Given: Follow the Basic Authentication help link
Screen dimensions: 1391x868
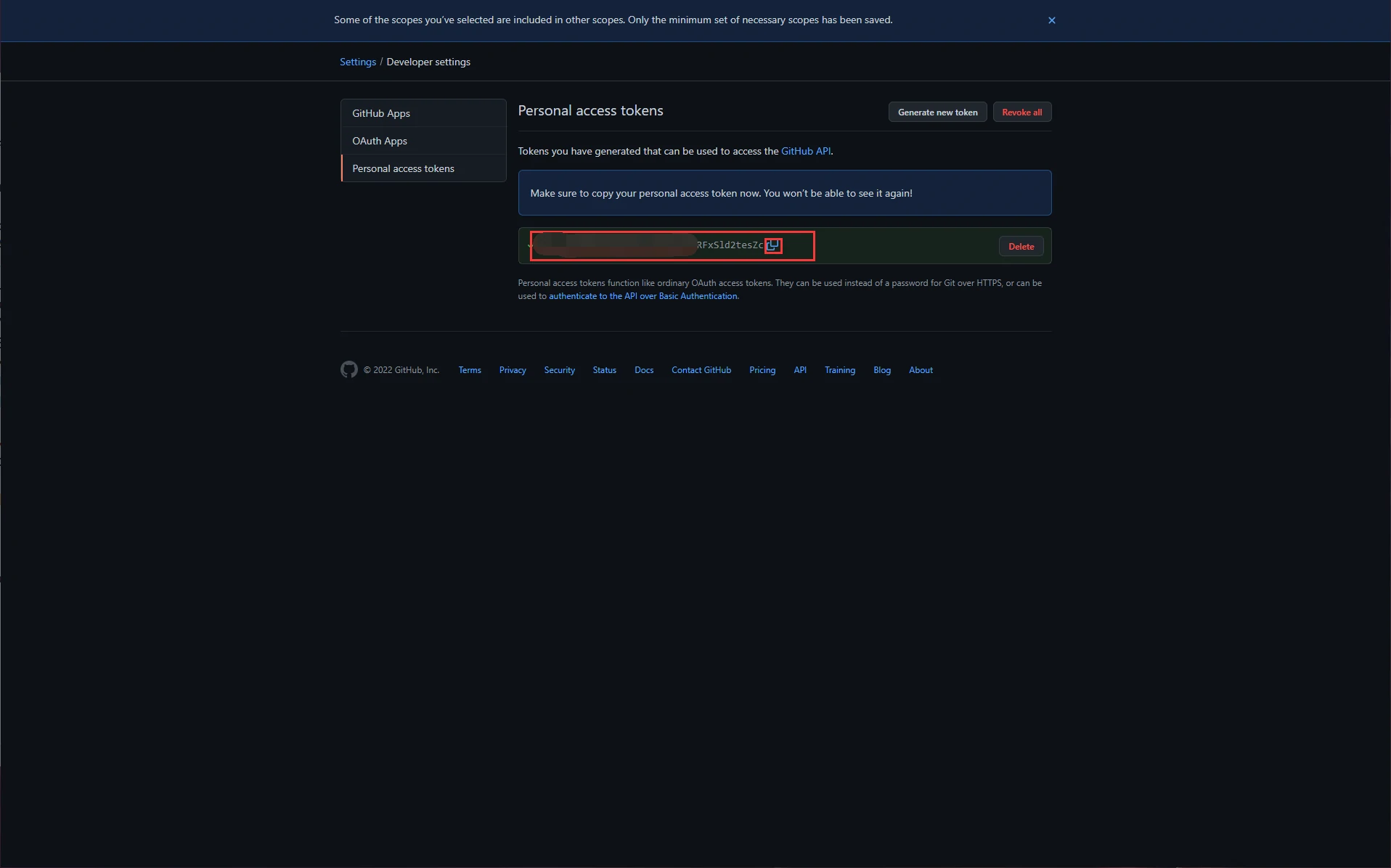Looking at the screenshot, I should (x=643, y=296).
